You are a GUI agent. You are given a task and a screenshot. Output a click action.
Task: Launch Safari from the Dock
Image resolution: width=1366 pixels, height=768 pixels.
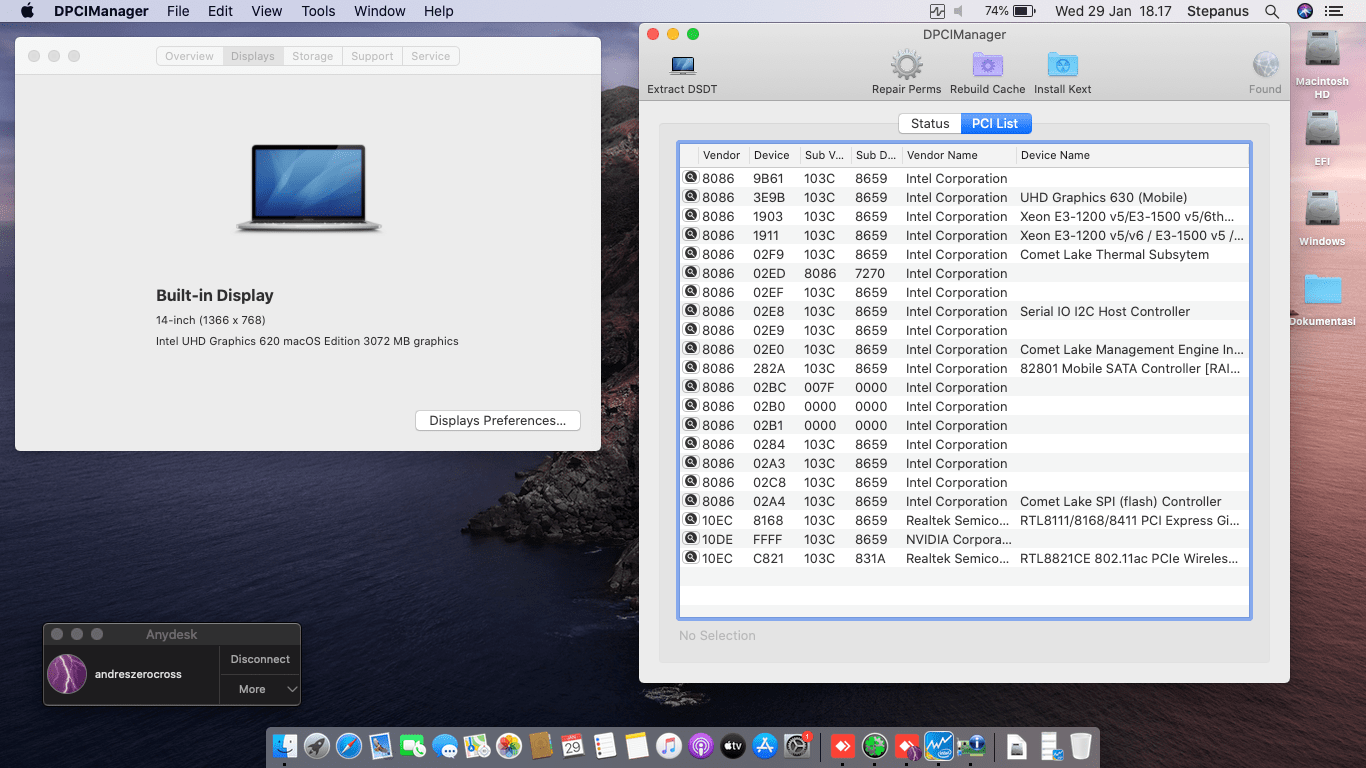350,745
